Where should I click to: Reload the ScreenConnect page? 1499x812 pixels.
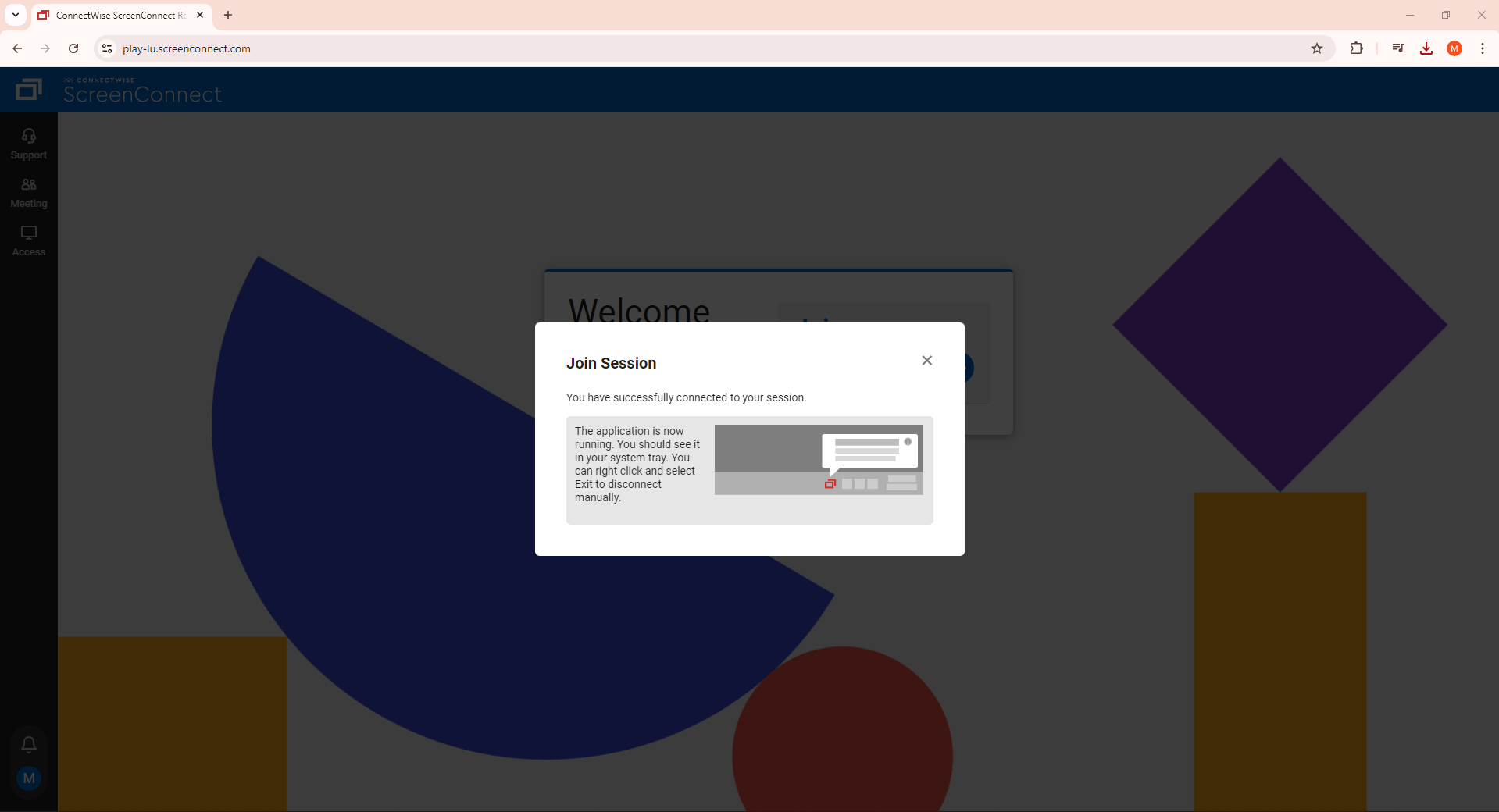click(x=73, y=48)
